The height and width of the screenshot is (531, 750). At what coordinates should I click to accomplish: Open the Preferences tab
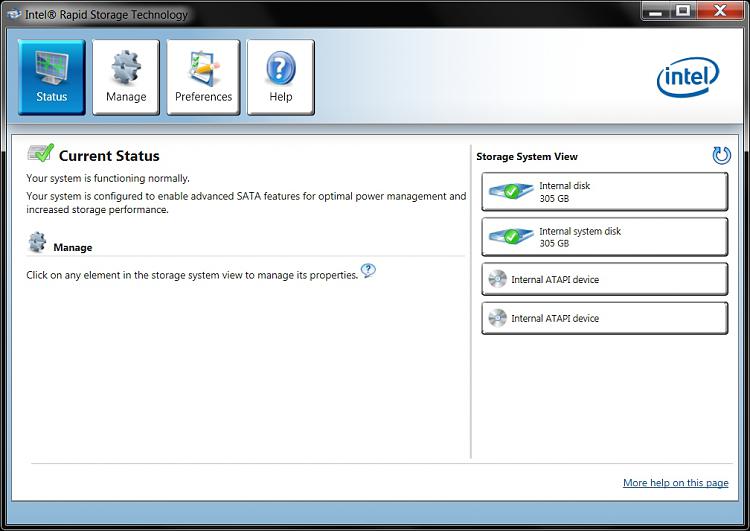click(203, 77)
